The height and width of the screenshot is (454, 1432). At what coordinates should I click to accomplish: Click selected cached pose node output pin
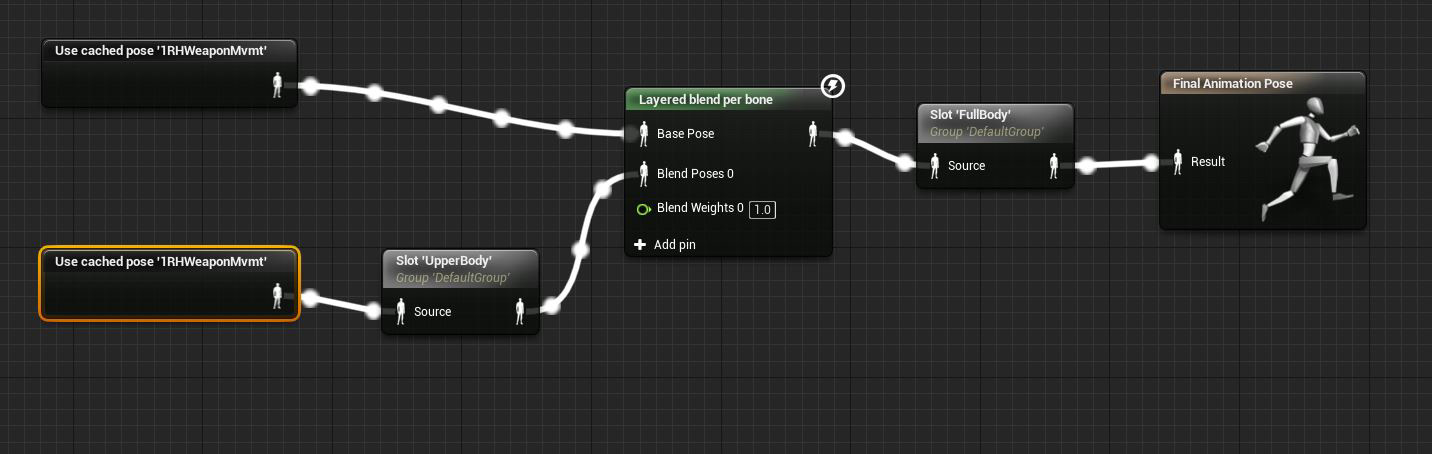[x=278, y=296]
